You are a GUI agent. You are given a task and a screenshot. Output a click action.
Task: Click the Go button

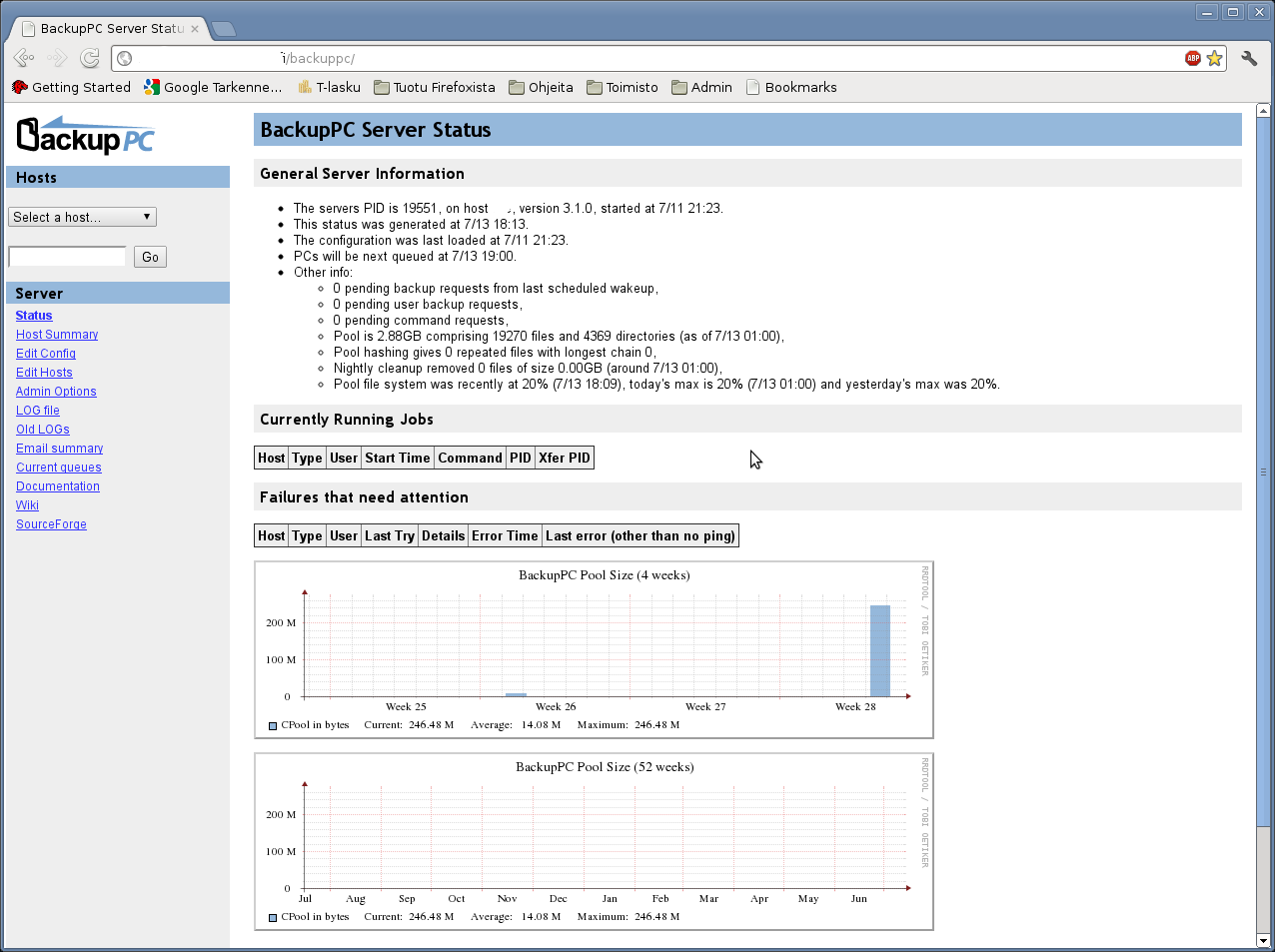pos(150,257)
